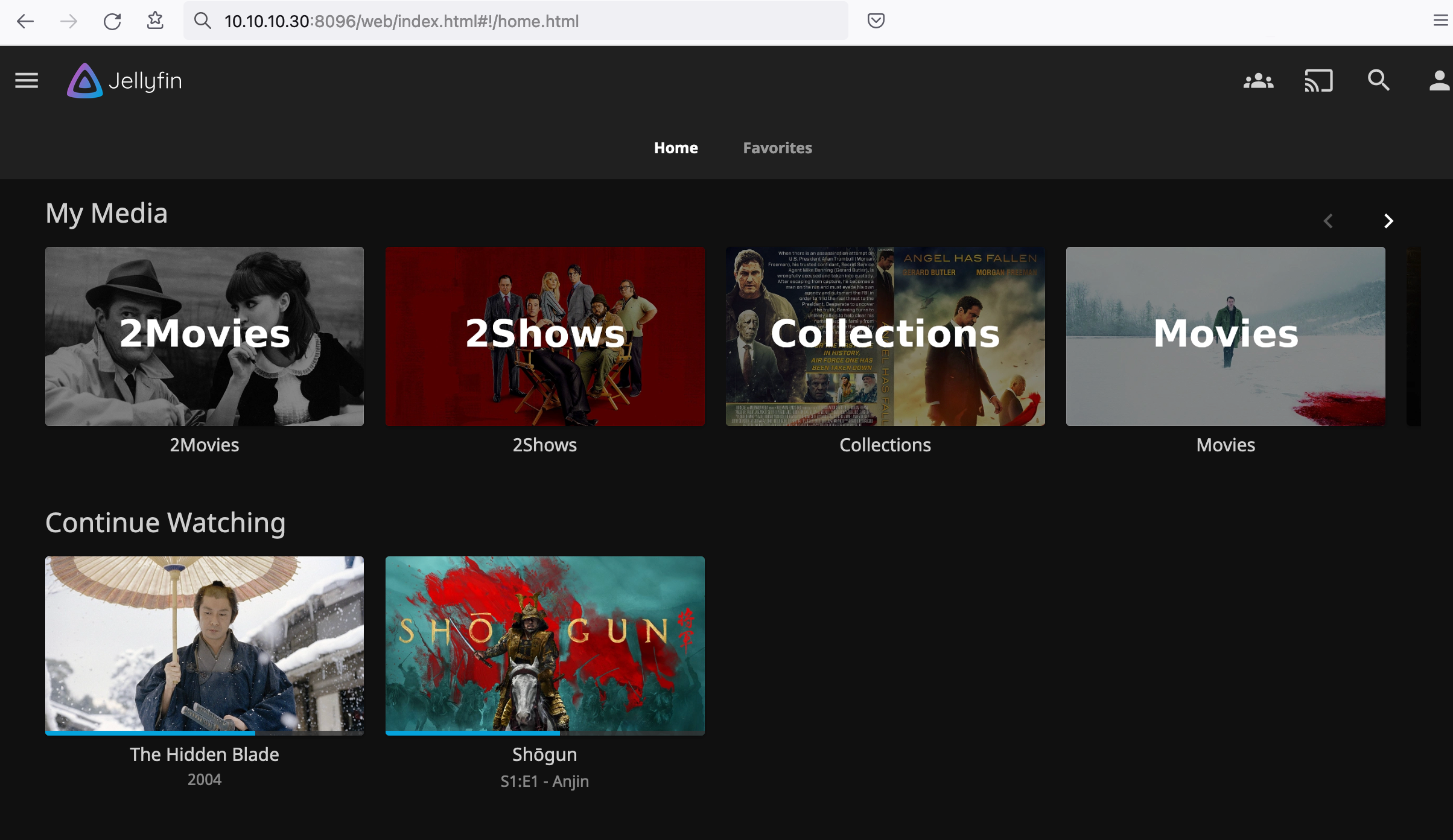Switch to the Favorites tab
The width and height of the screenshot is (1453, 840).
[777, 148]
